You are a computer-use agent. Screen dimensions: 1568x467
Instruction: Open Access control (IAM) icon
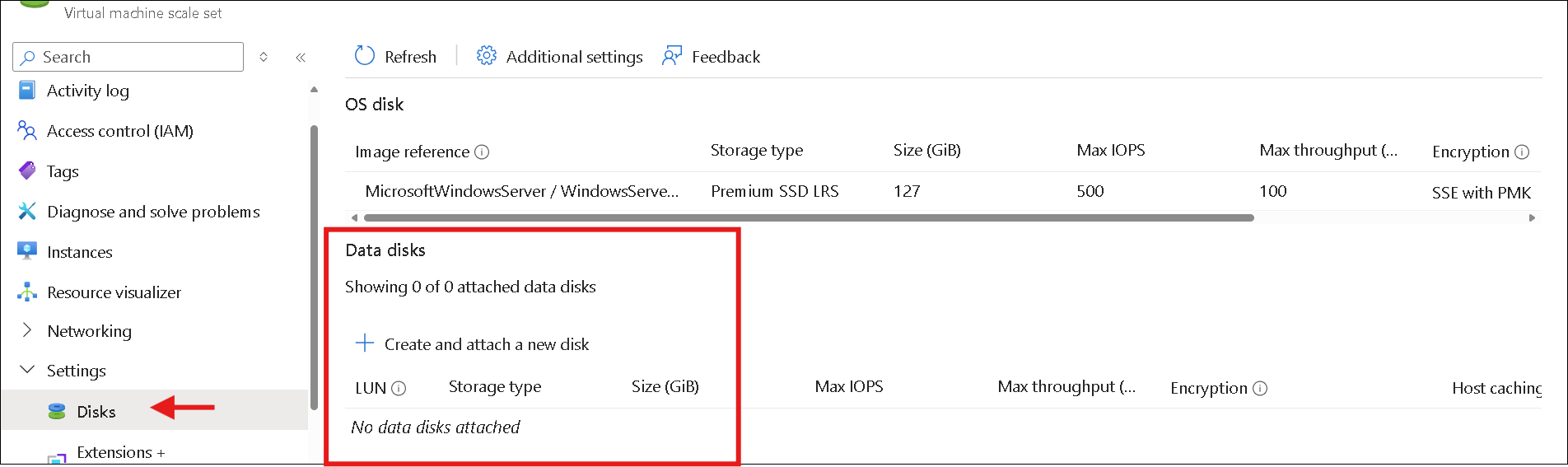coord(27,130)
